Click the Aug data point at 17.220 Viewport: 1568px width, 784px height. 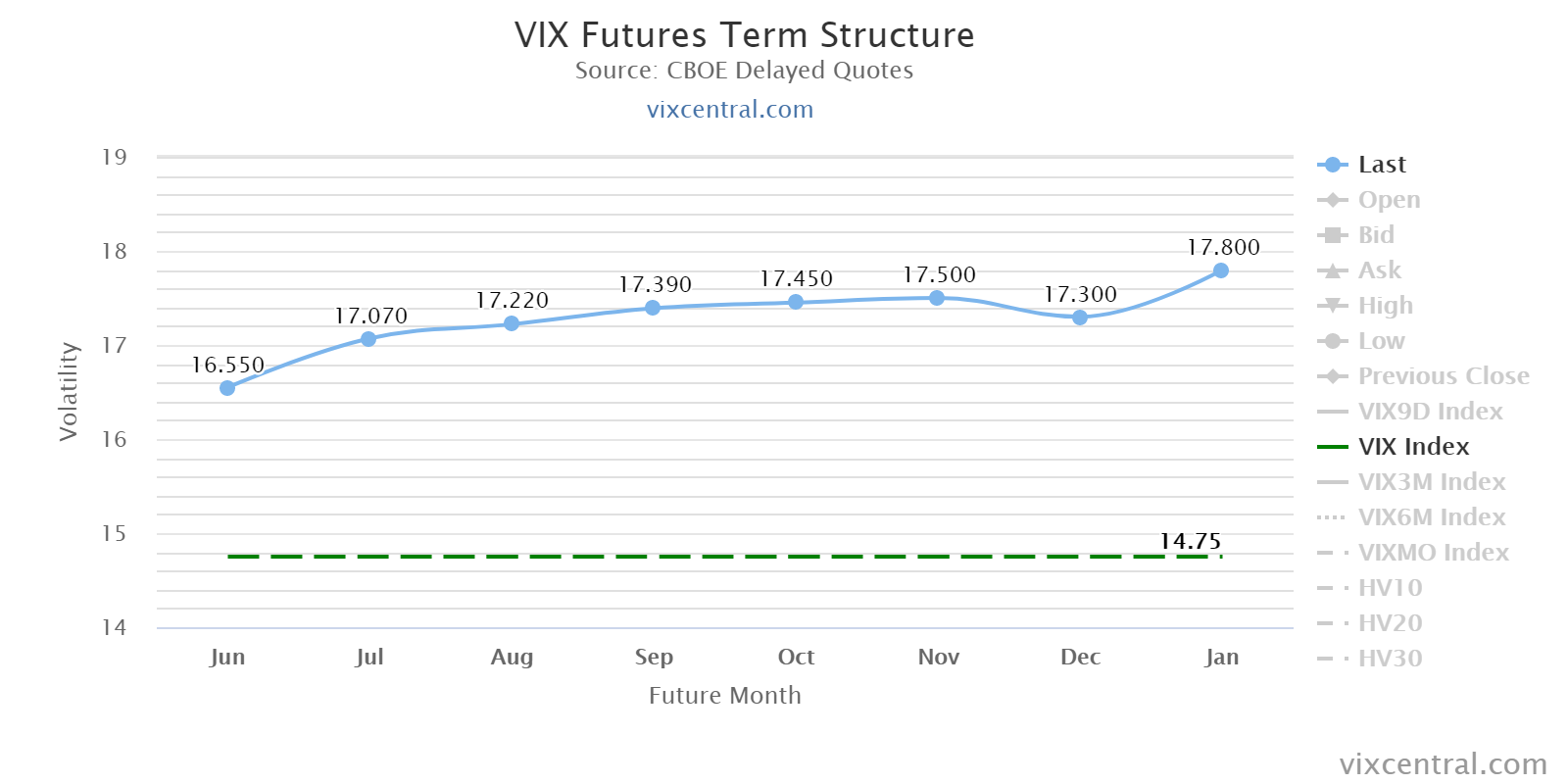point(512,323)
